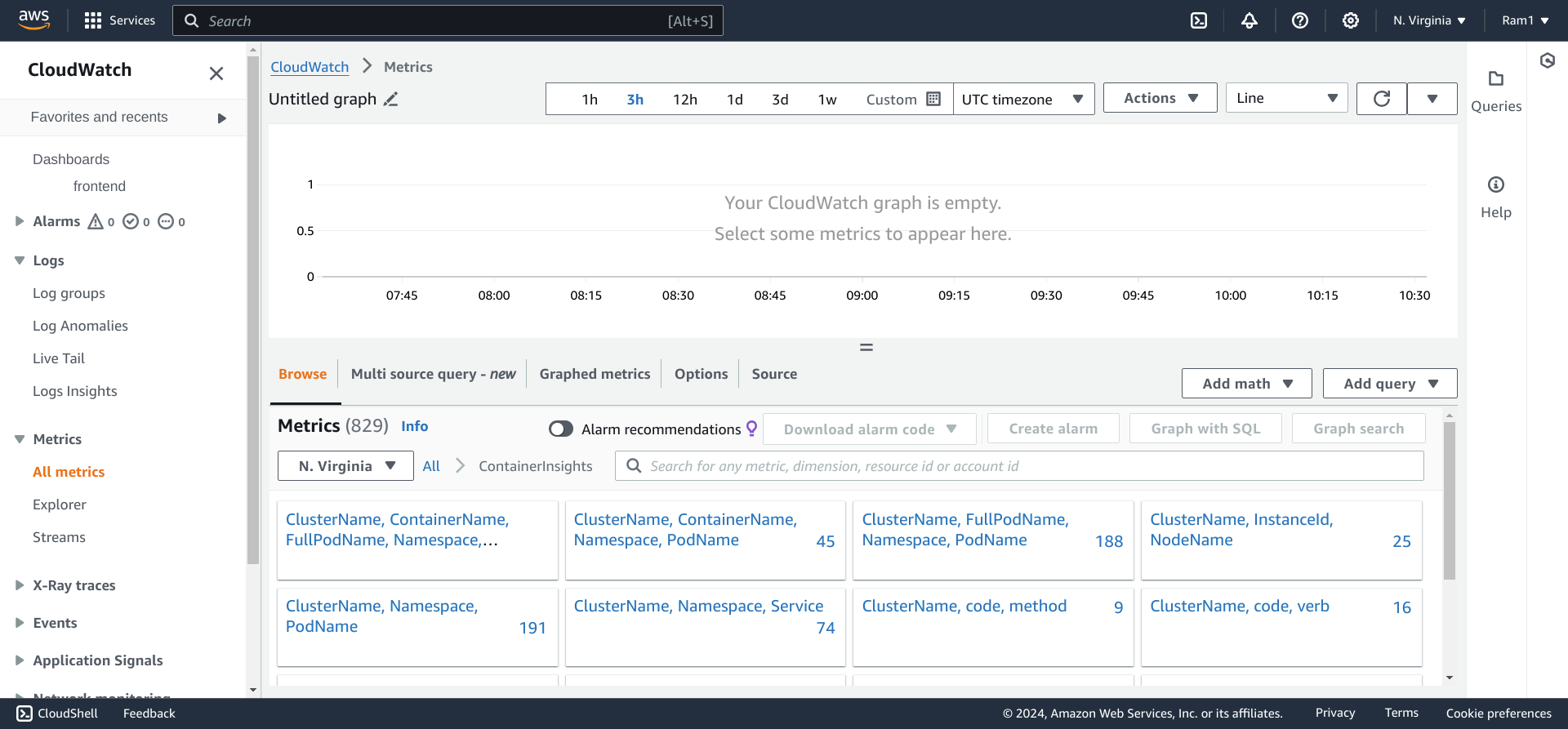Click the alarm recommendations lightbulb icon

coord(752,428)
